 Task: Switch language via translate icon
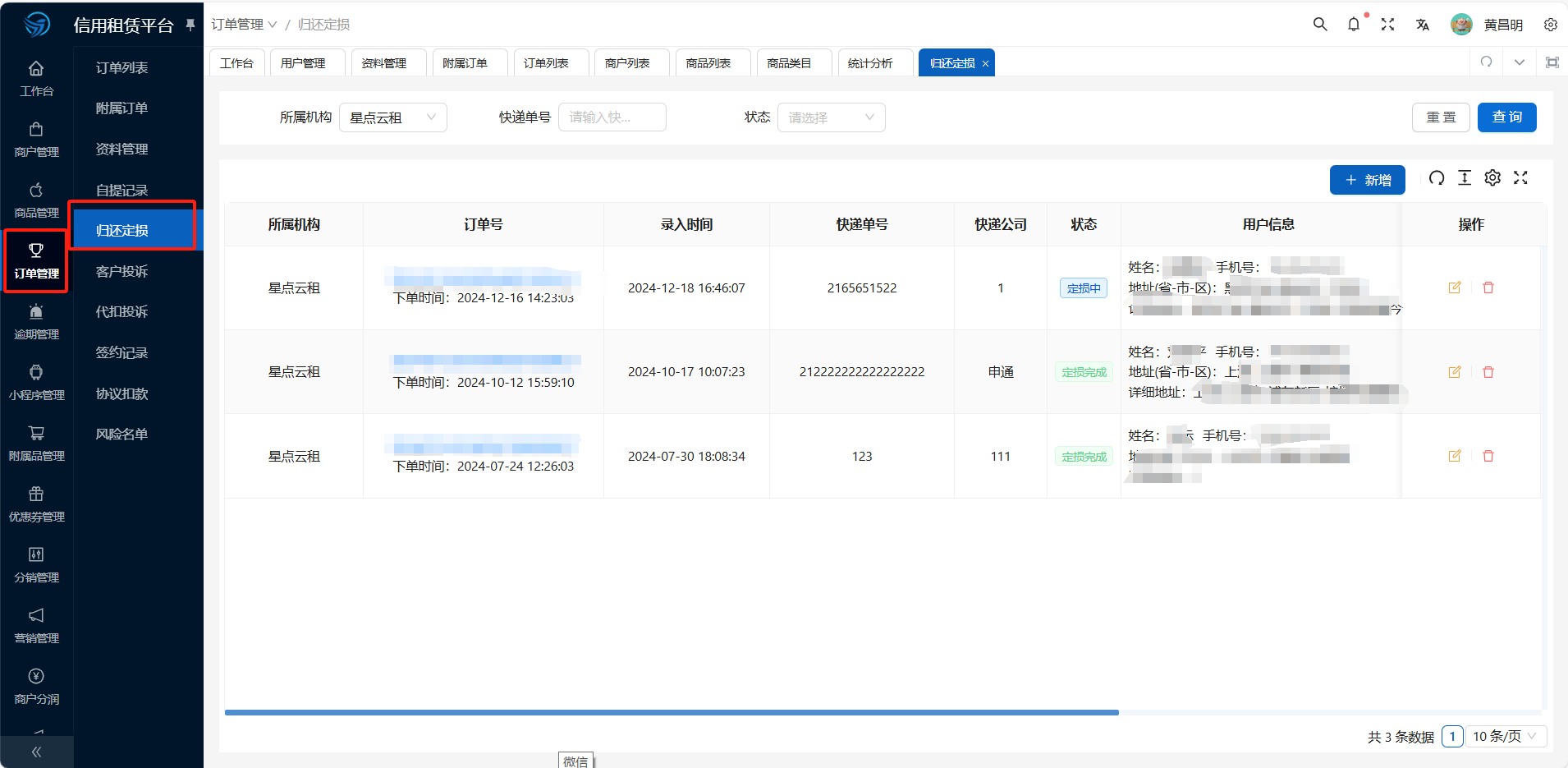pos(1422,25)
